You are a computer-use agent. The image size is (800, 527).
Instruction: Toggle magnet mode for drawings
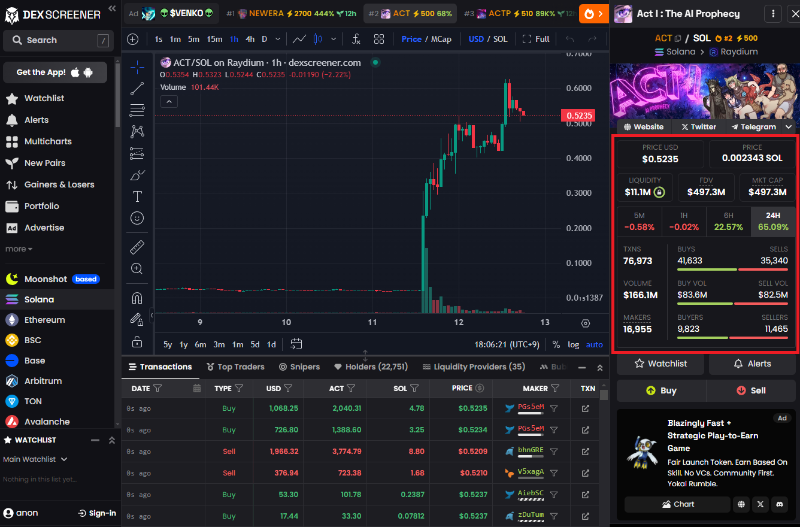(137, 298)
